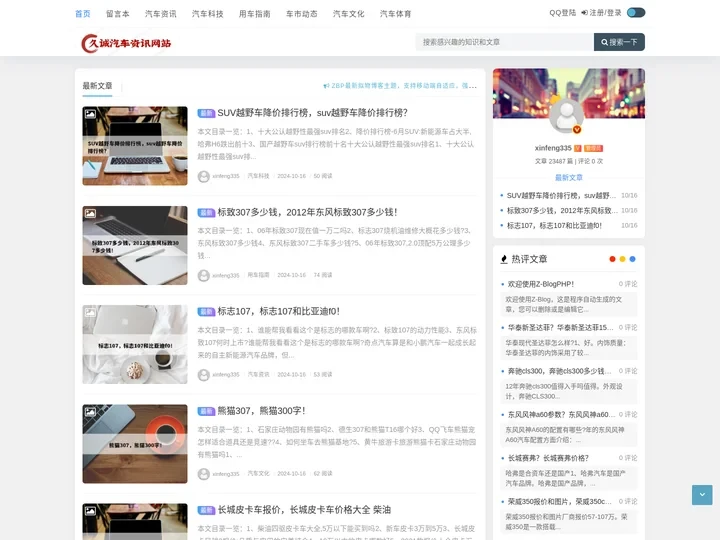Screen dimensions: 720x540
Task: Open article title SUV越野车降价排行榜
Action: pos(313,113)
